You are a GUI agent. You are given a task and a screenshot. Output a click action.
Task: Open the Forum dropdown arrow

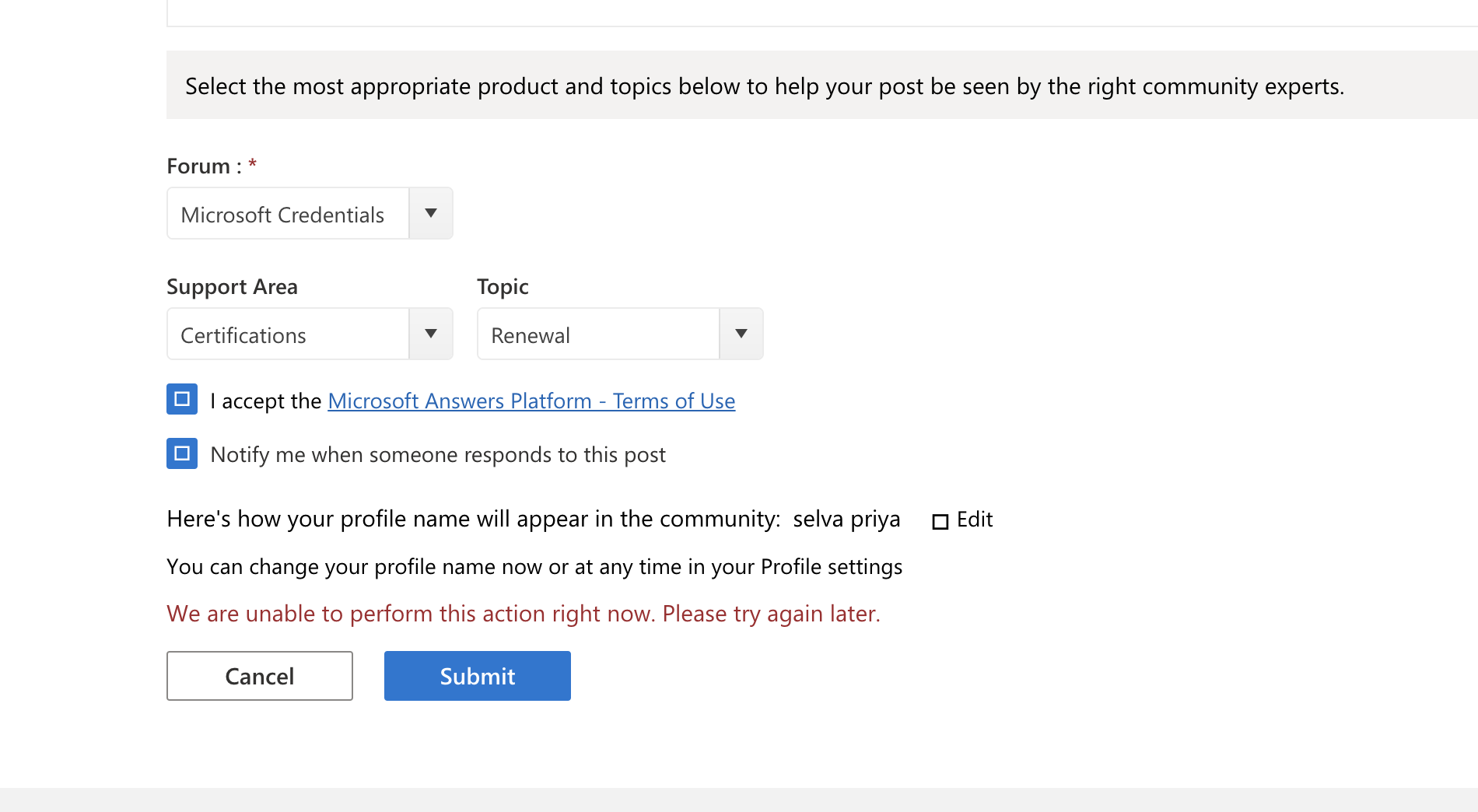[431, 213]
